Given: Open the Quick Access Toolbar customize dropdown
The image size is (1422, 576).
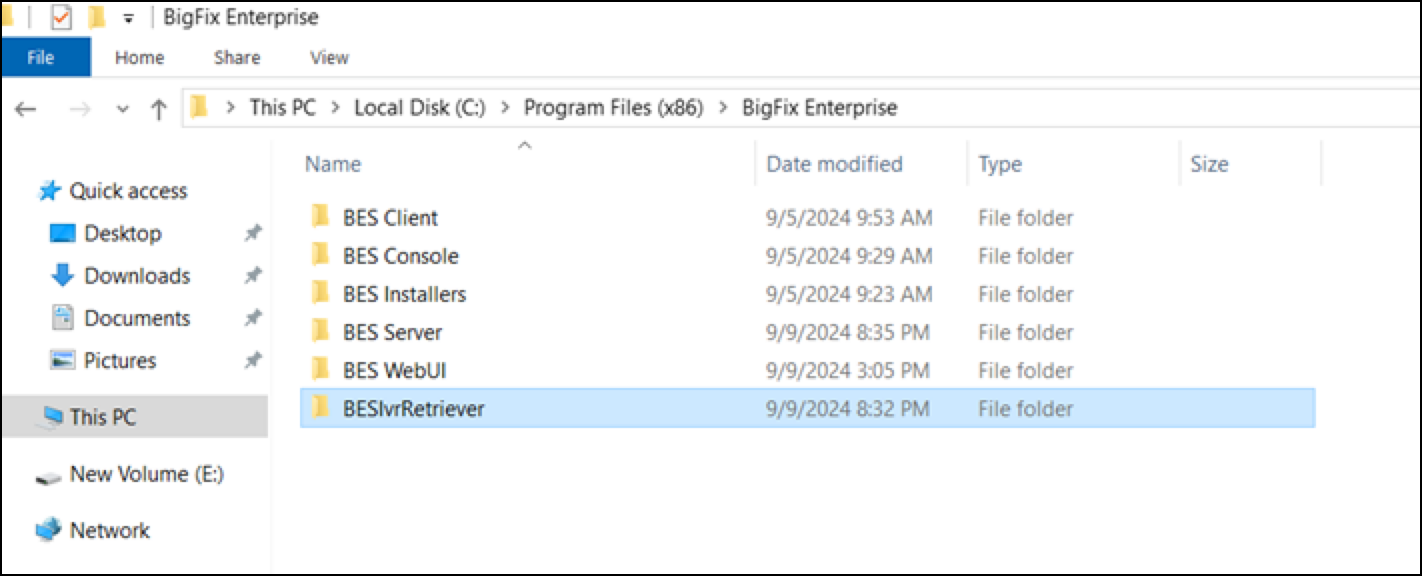Looking at the screenshot, I should [128, 19].
